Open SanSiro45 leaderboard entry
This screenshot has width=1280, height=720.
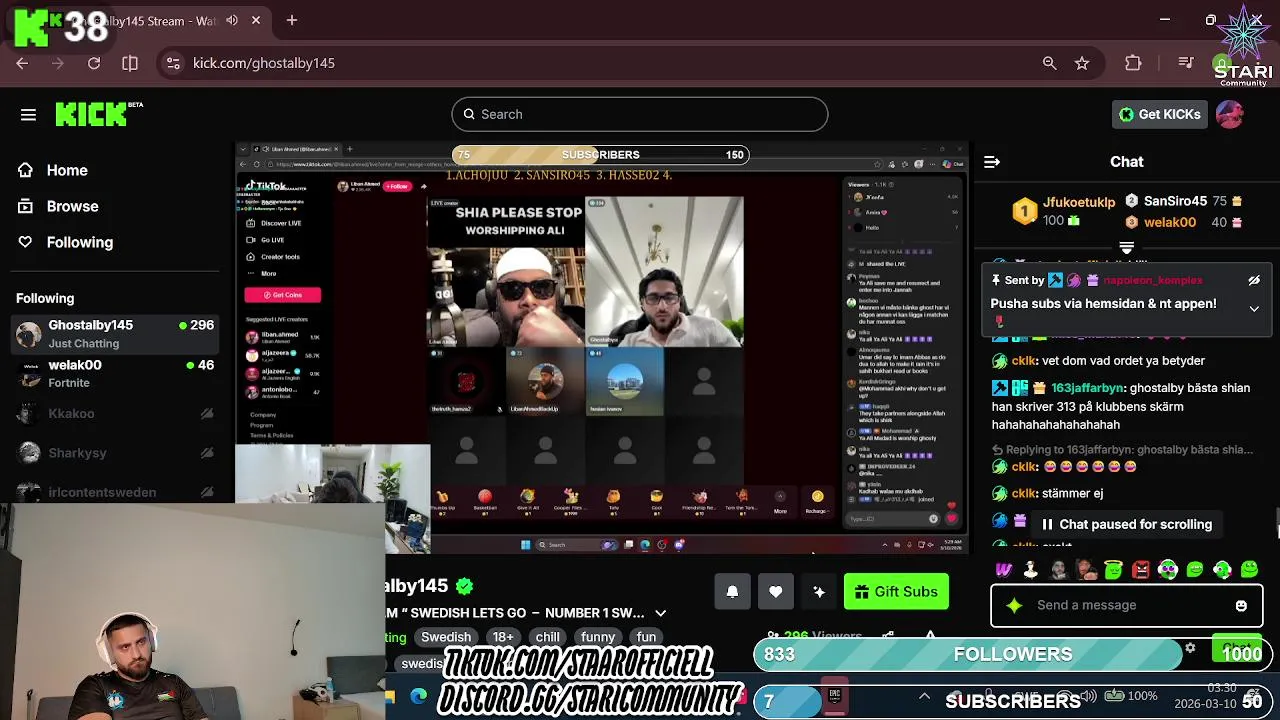coord(1184,201)
